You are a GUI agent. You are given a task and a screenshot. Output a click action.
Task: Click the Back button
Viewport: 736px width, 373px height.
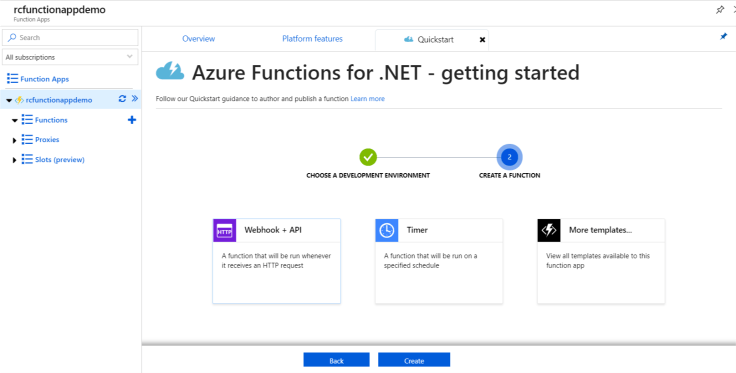coord(337,360)
